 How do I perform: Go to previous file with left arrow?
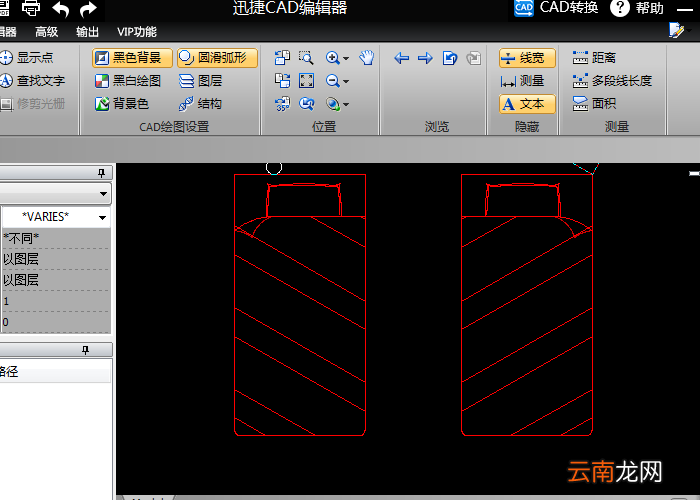click(x=402, y=58)
